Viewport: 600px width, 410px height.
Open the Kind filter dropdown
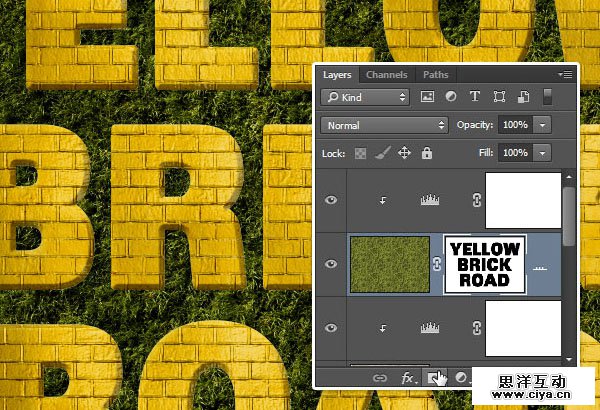[365, 97]
